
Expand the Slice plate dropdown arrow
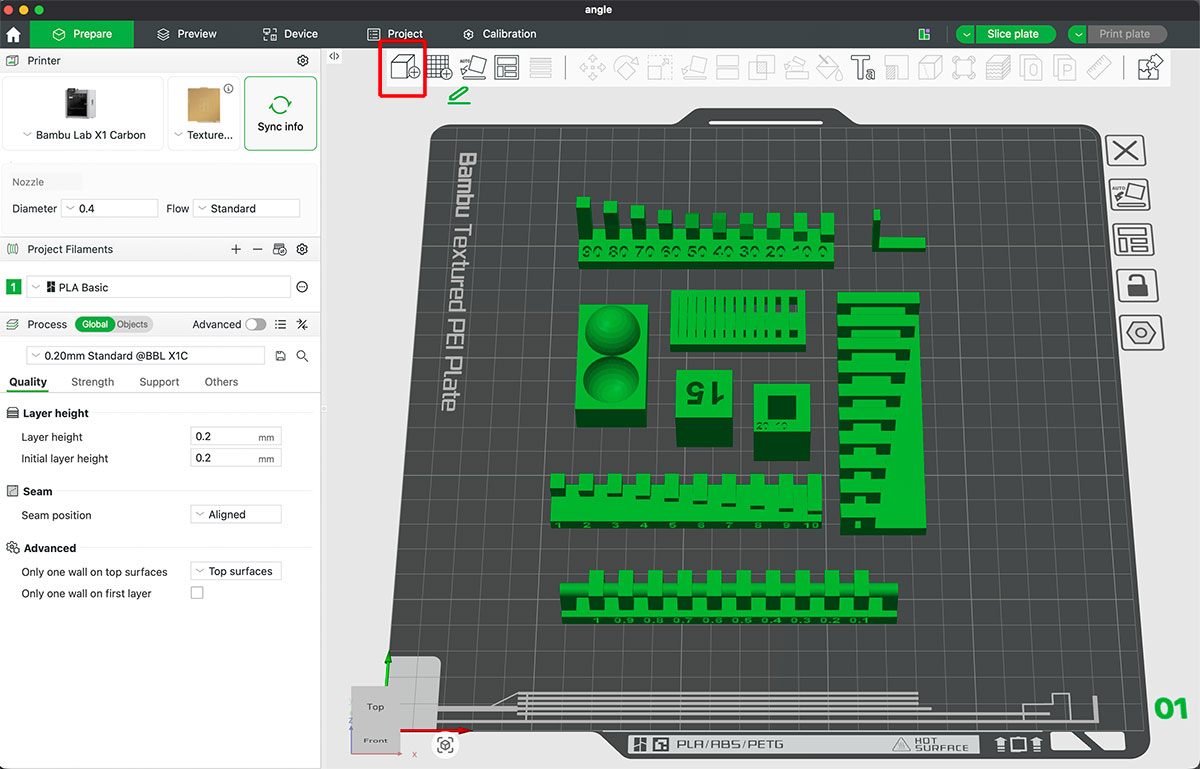tap(965, 34)
